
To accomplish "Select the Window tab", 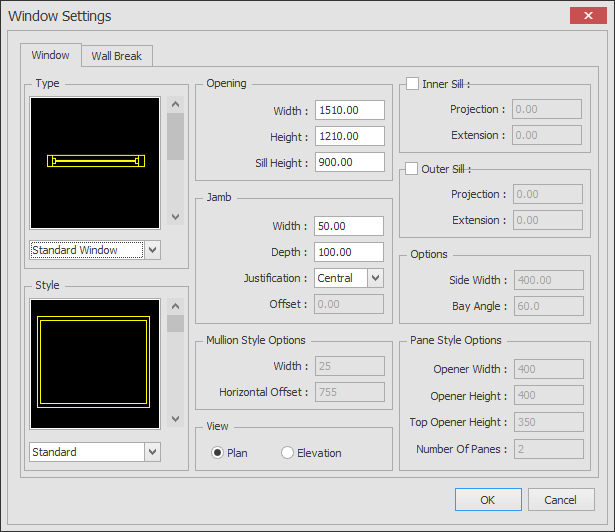I will pos(51,55).
